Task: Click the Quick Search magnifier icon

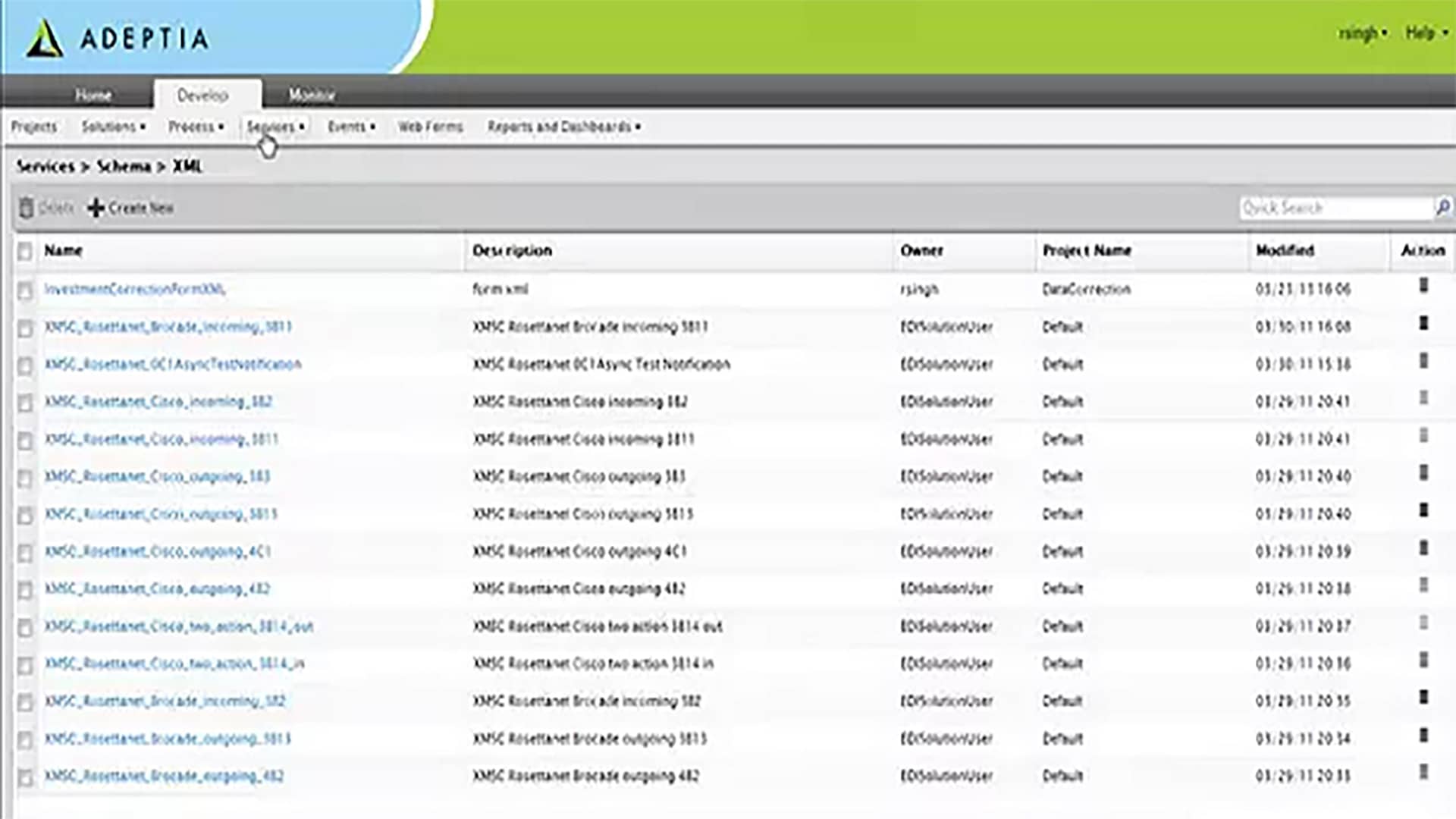Action: (x=1442, y=207)
